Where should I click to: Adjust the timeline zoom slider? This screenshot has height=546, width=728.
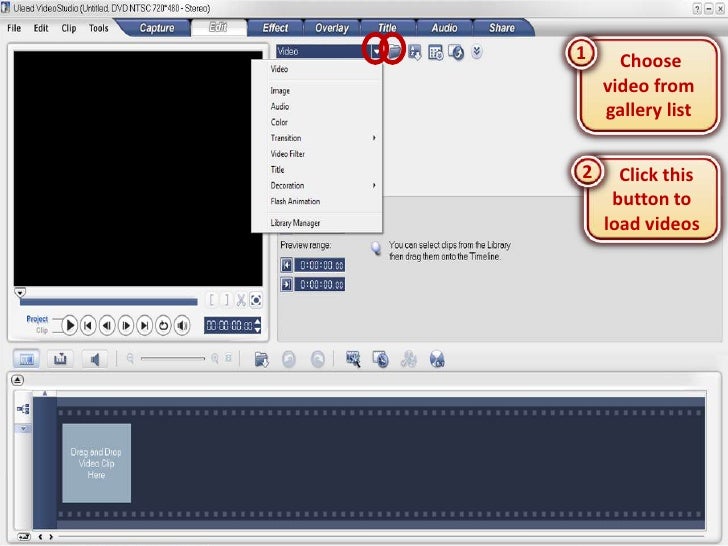coord(173,358)
